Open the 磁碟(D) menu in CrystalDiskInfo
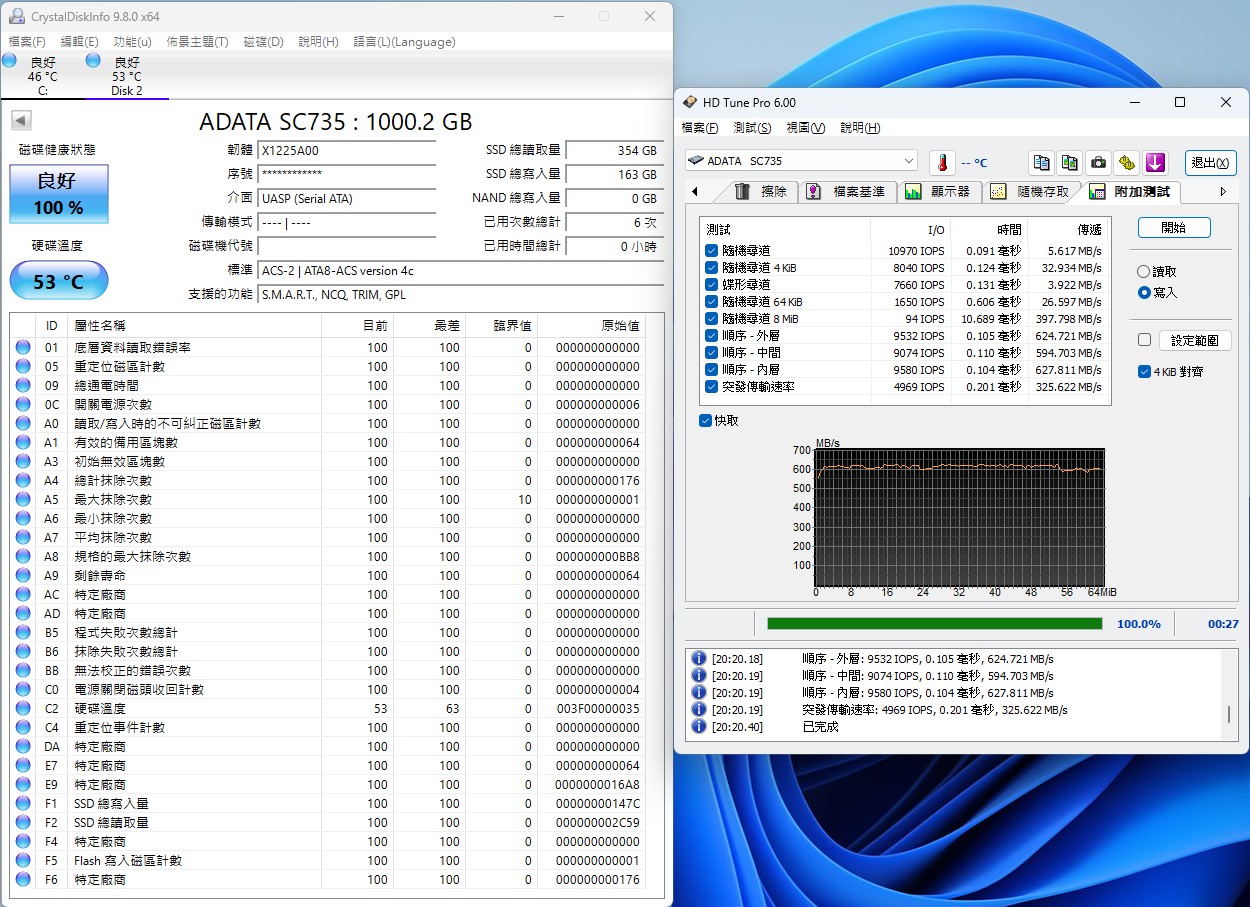The width and height of the screenshot is (1250, 907). 264,42
